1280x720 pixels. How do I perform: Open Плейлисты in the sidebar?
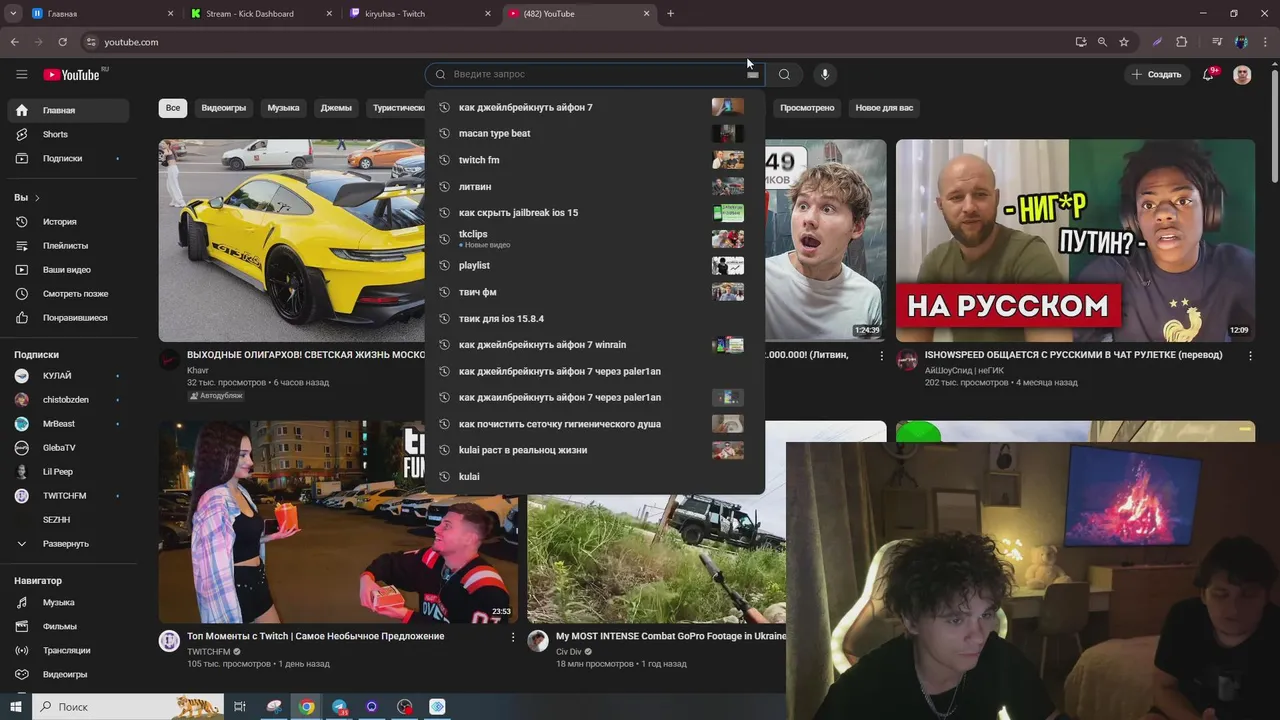pos(68,245)
